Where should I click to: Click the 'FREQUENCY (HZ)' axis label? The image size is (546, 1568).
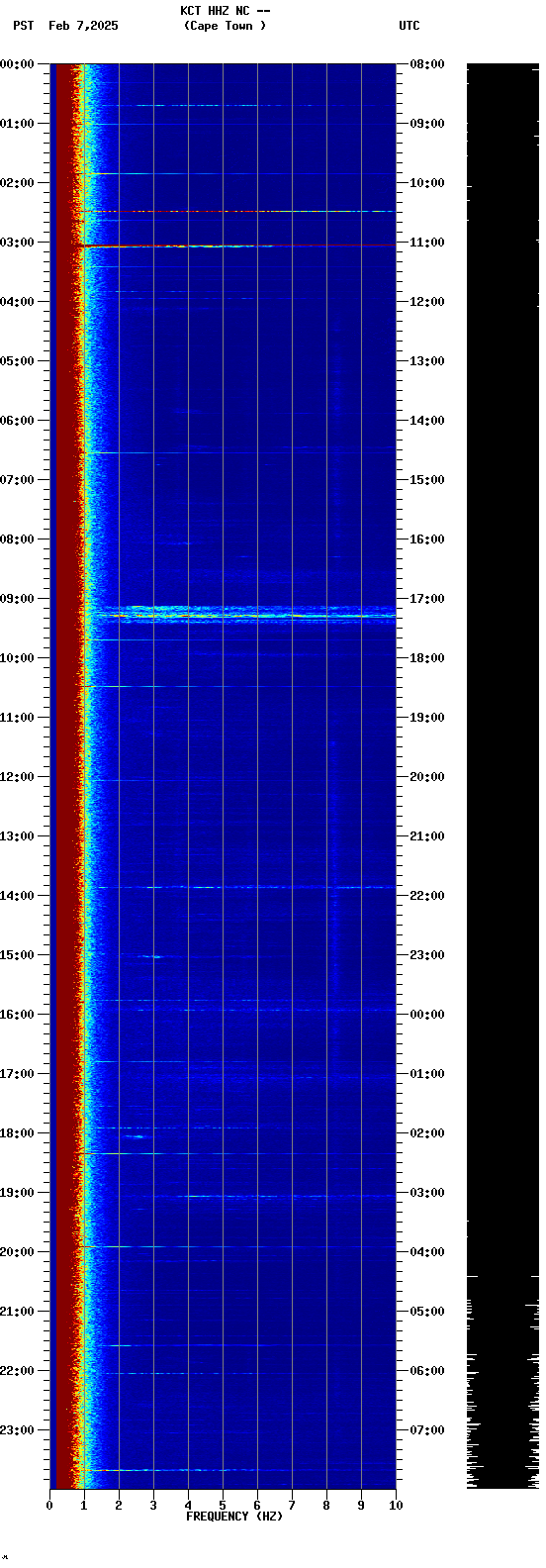click(x=234, y=1517)
